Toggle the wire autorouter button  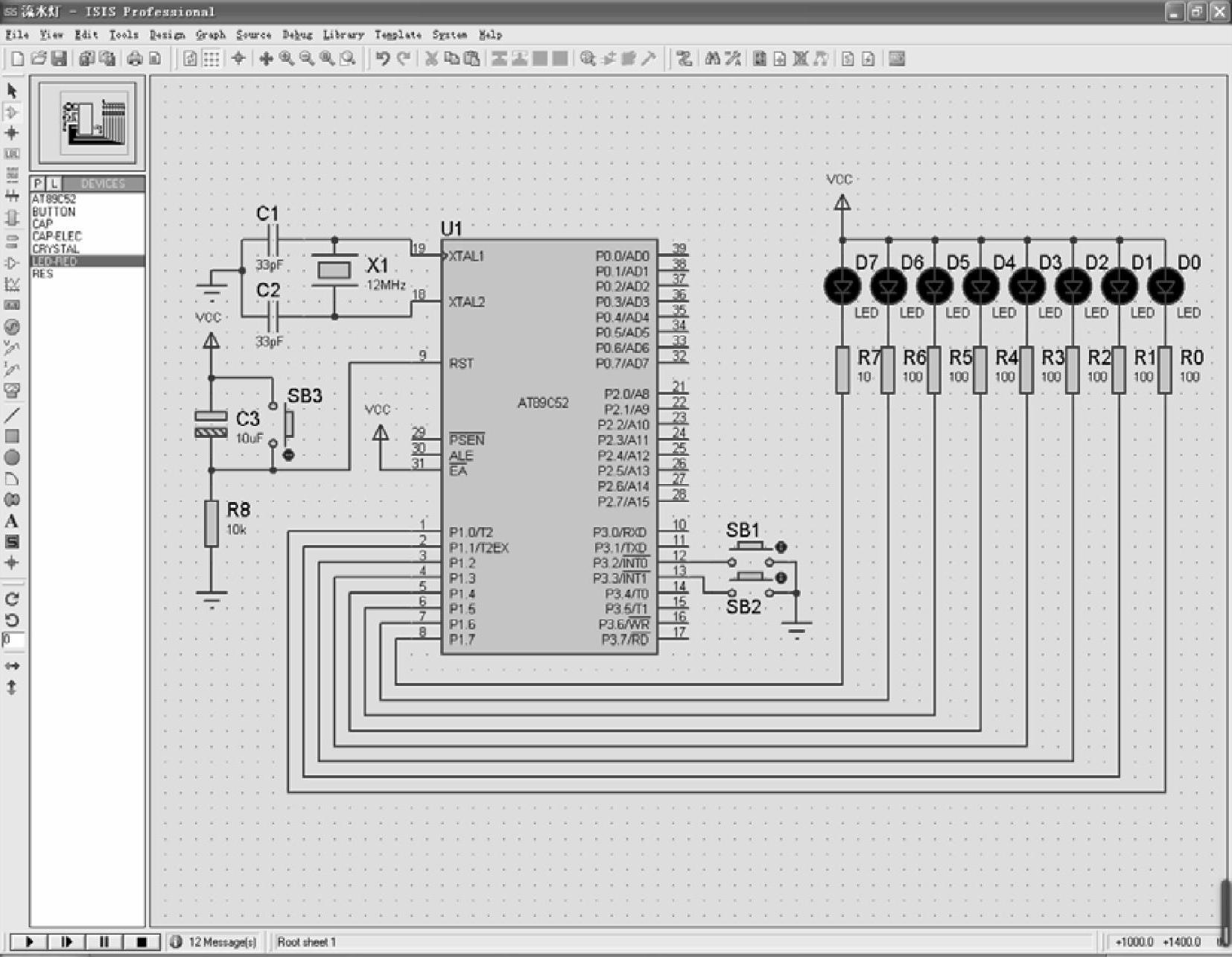pos(684,59)
